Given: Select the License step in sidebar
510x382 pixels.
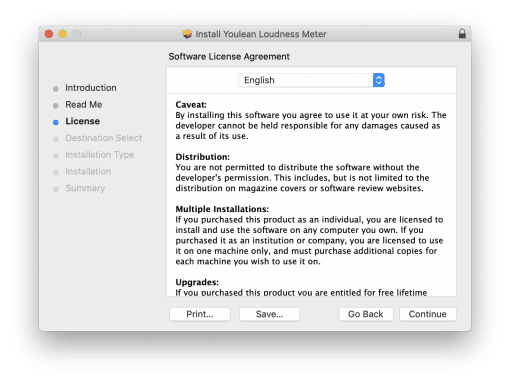Looking at the screenshot, I should (x=82, y=121).
